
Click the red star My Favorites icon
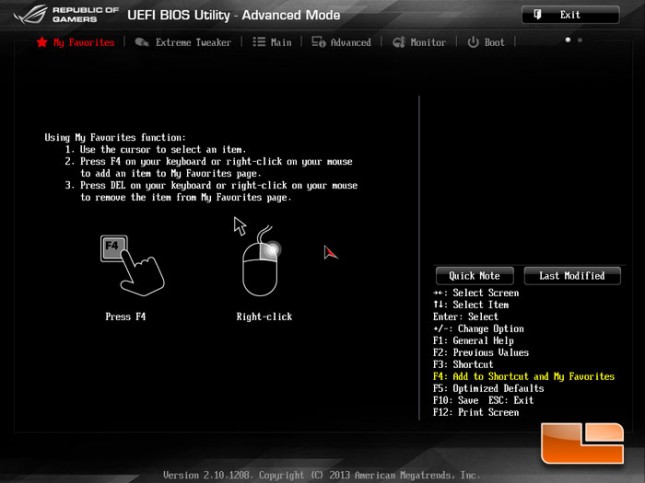click(x=42, y=42)
